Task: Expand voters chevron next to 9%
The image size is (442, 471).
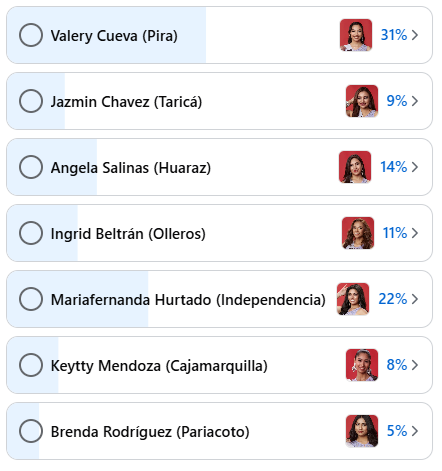Action: pyautogui.click(x=415, y=101)
